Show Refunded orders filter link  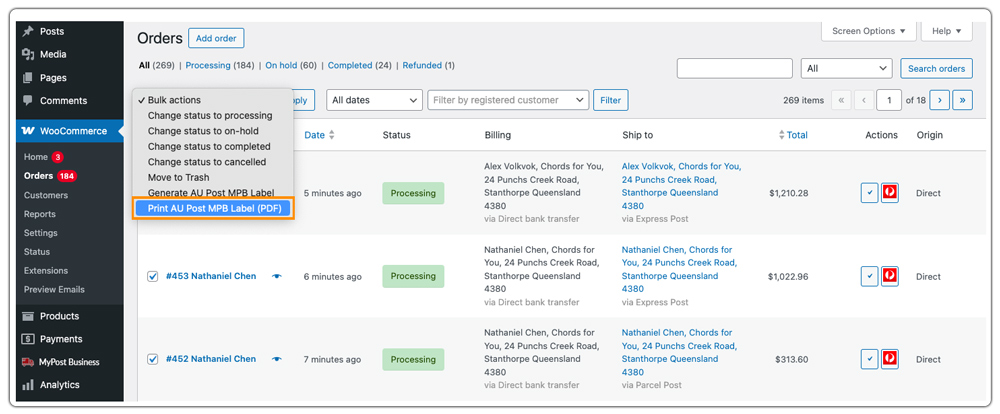(x=422, y=65)
